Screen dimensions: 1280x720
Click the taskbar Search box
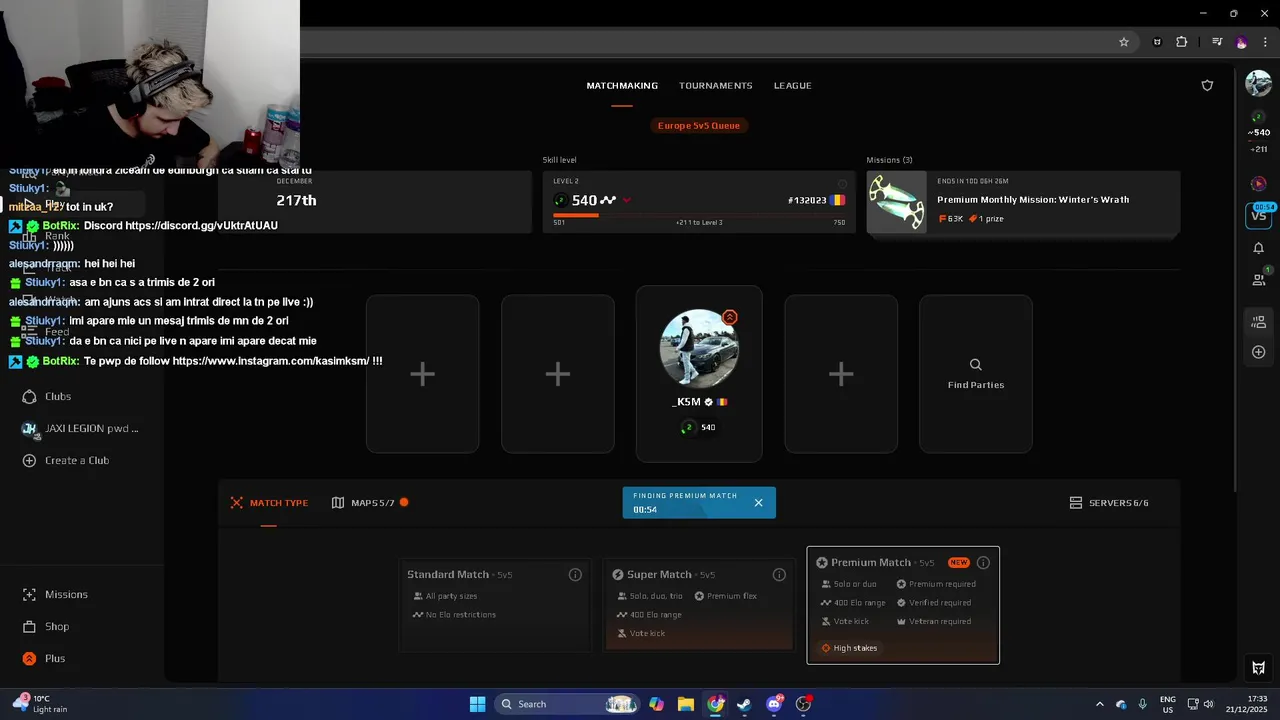pos(568,704)
